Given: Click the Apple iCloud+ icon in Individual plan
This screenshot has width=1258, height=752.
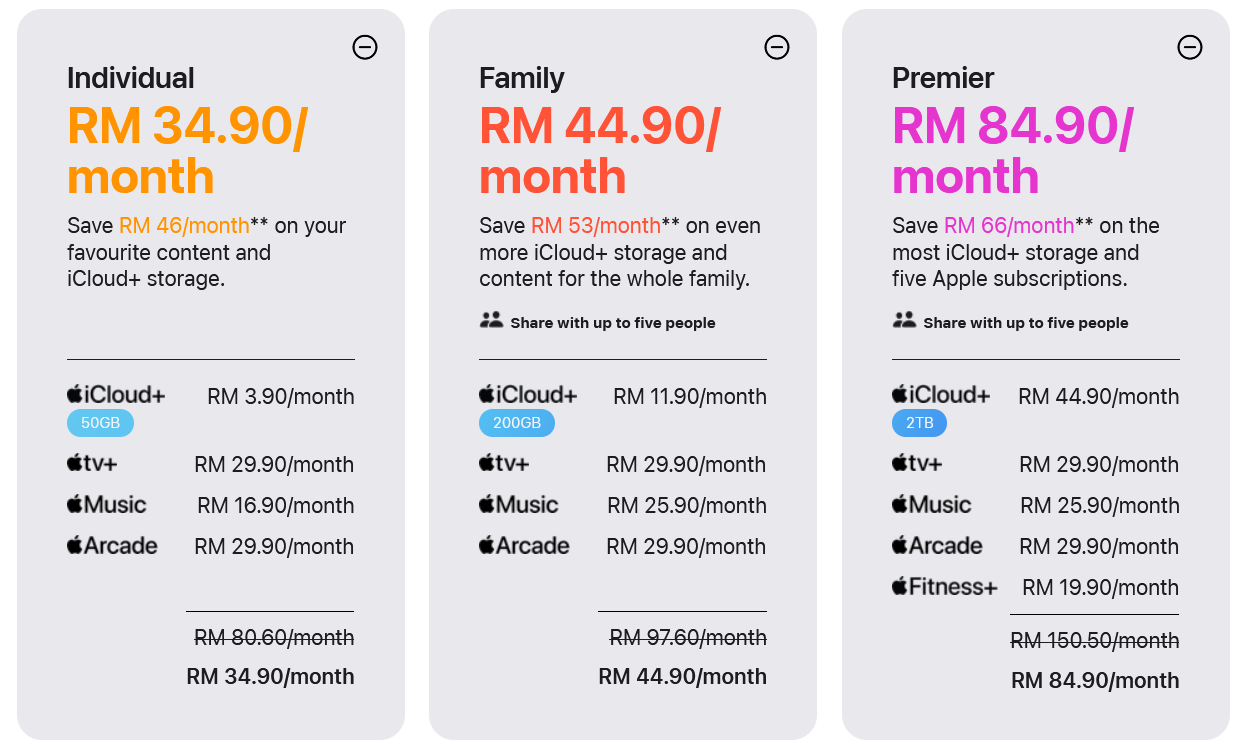Looking at the screenshot, I should pyautogui.click(x=77, y=394).
